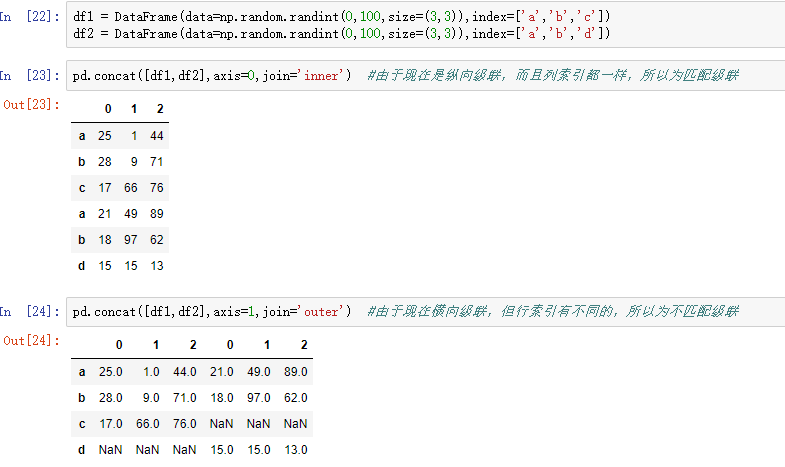
Task: Click value 17.0 in Out[24] table
Action: pyautogui.click(x=111, y=424)
